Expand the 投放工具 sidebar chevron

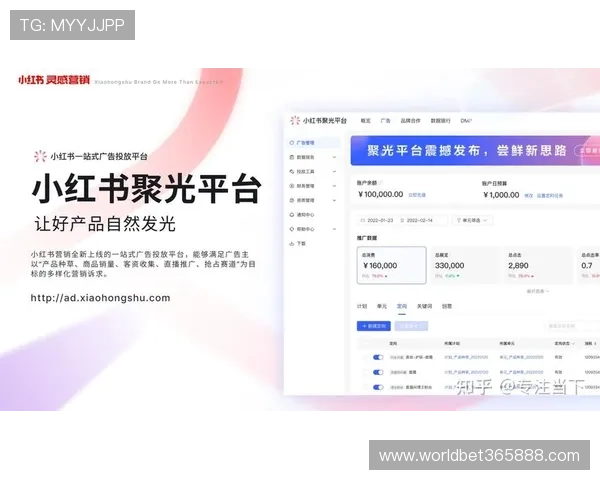pyautogui.click(x=334, y=171)
